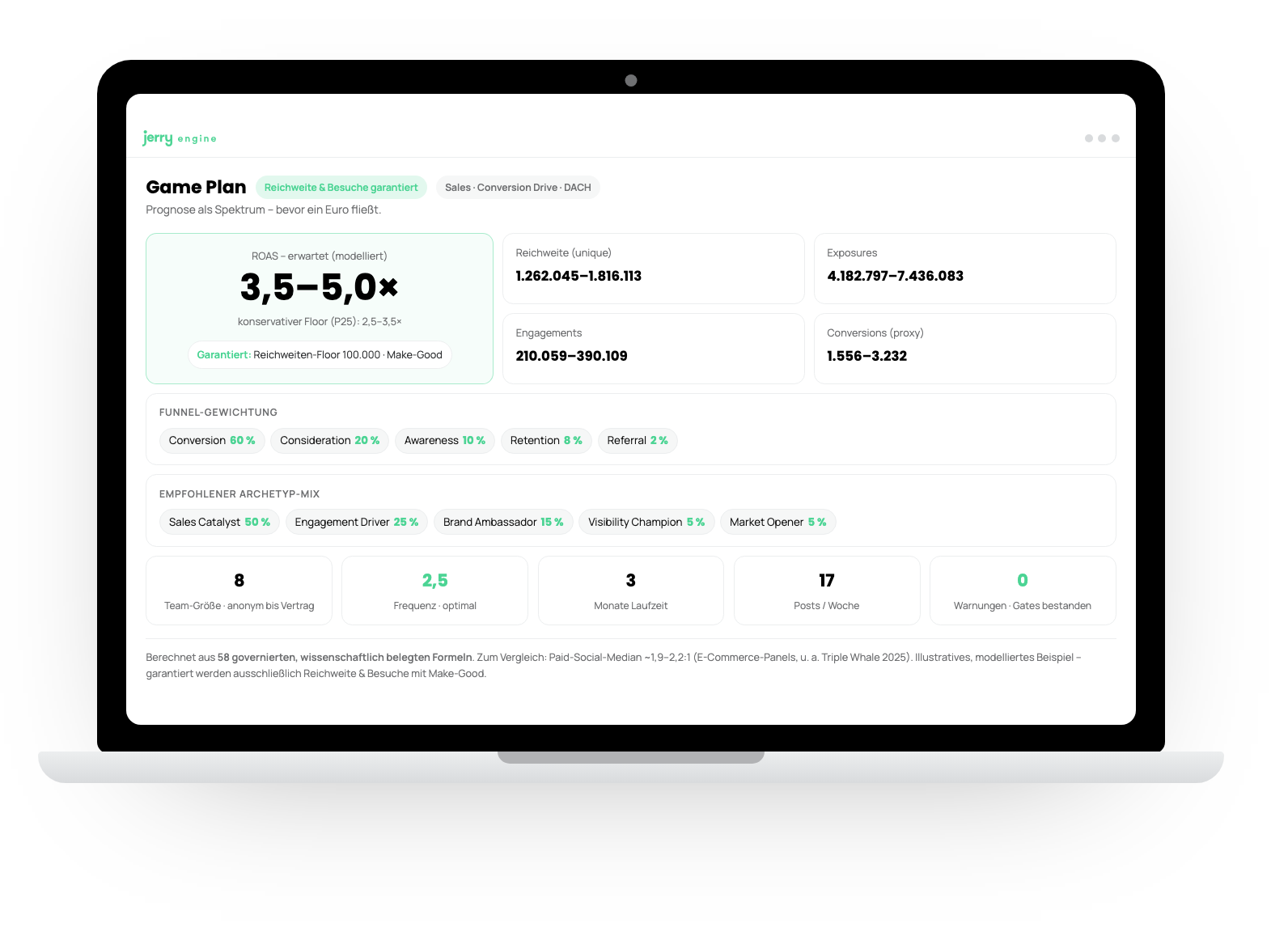
Task: Click the Warnungen value 0
Action: pos(1023,581)
